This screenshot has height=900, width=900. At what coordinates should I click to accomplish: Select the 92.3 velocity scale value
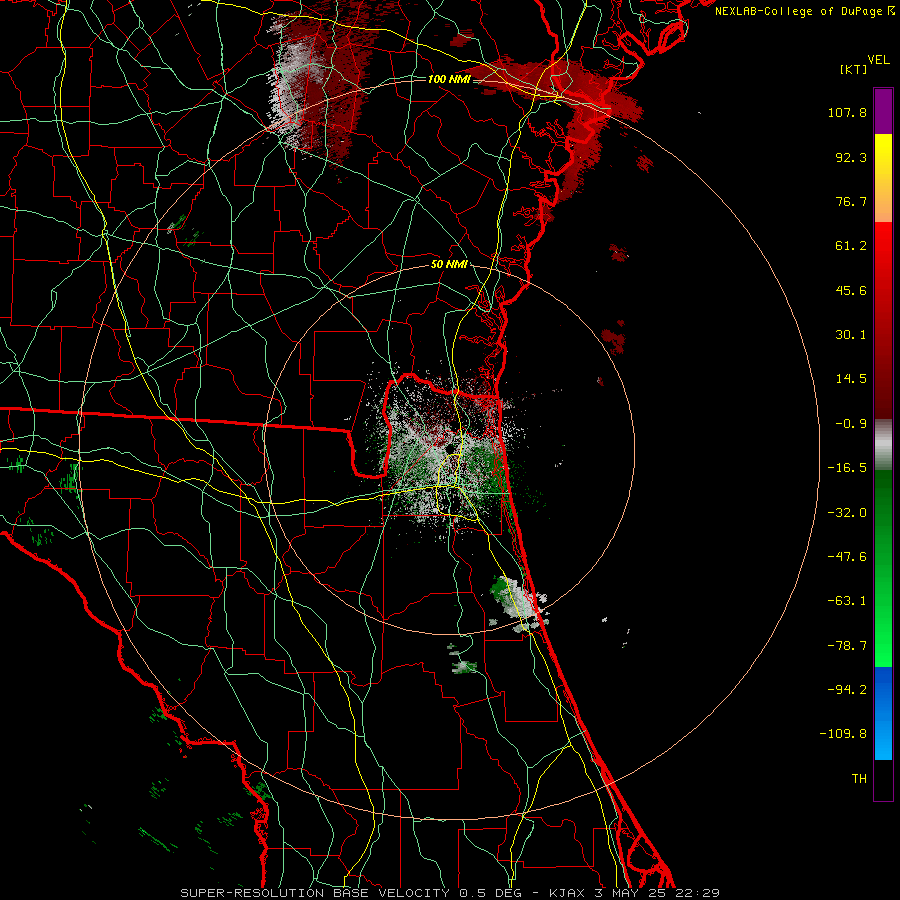[851, 157]
